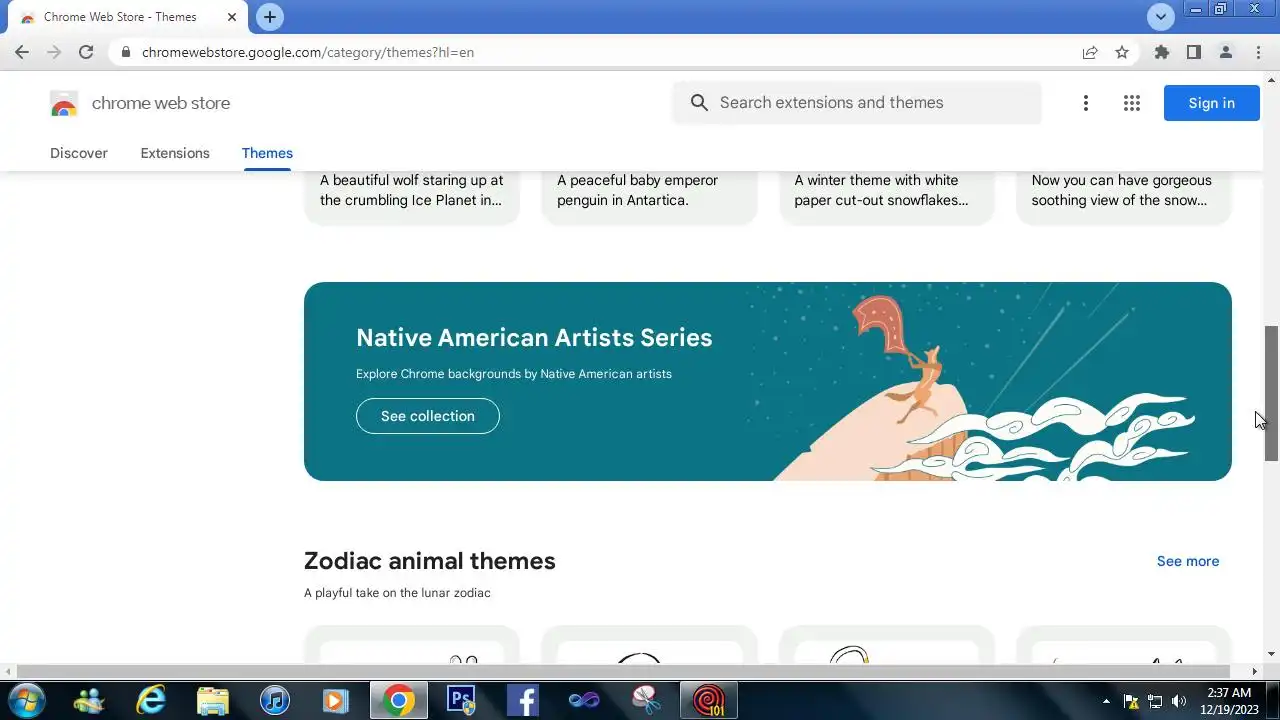Click the wolf Ice Planet theme description
This screenshot has height=720, width=1280.
411,190
